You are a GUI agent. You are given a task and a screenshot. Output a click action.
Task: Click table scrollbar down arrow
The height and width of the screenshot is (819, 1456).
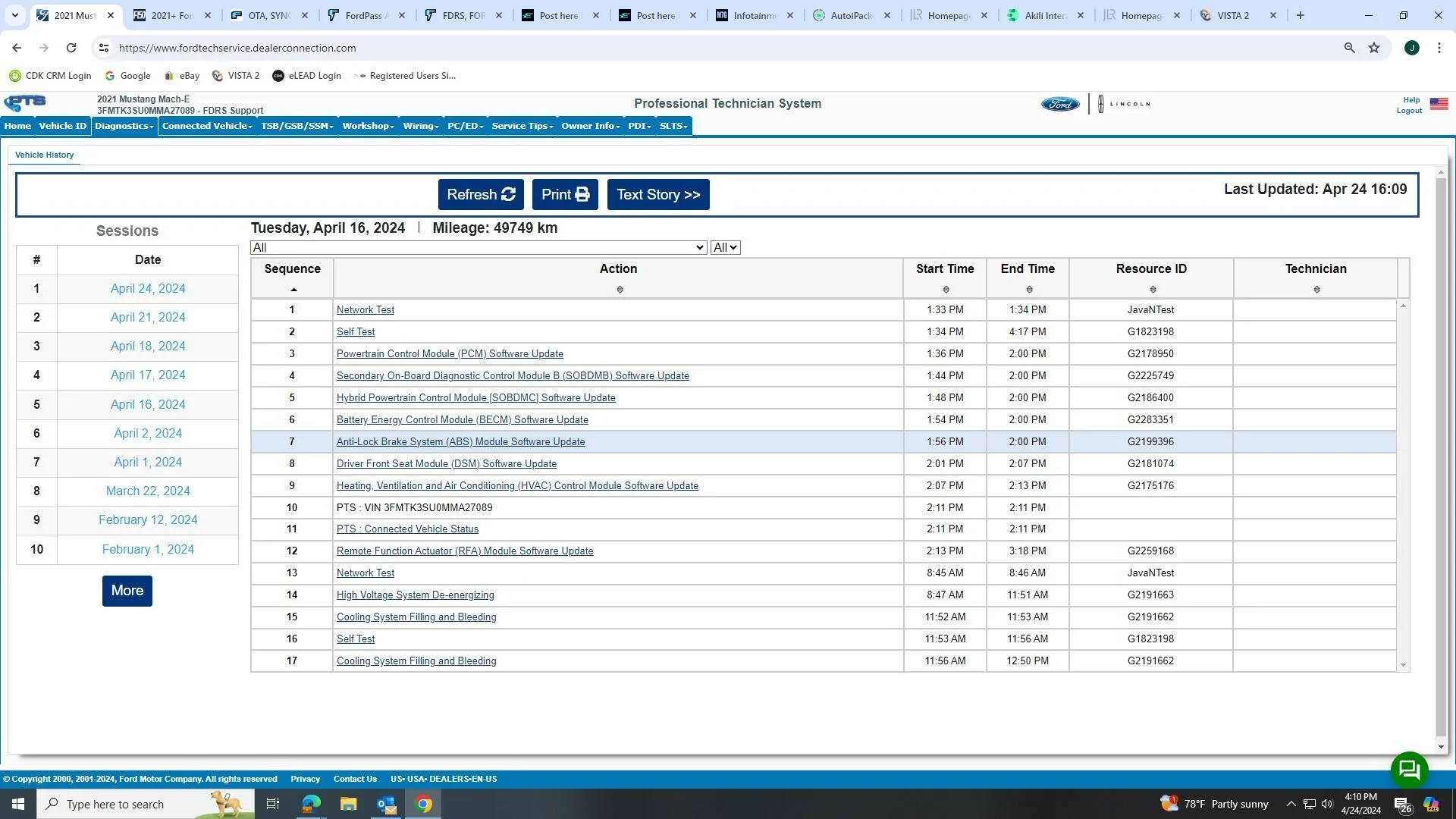pos(1403,666)
